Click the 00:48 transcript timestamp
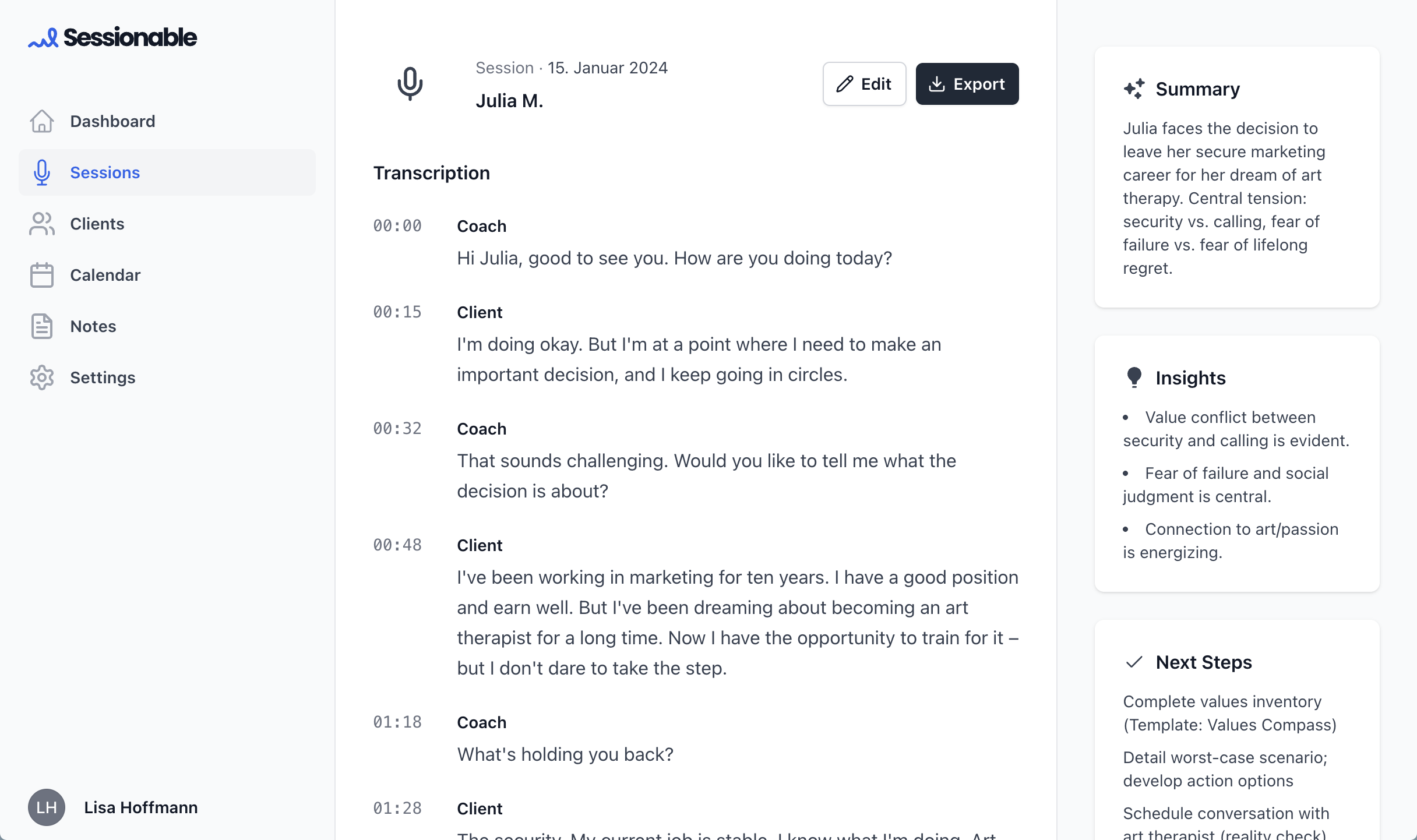1417x840 pixels. (397, 545)
